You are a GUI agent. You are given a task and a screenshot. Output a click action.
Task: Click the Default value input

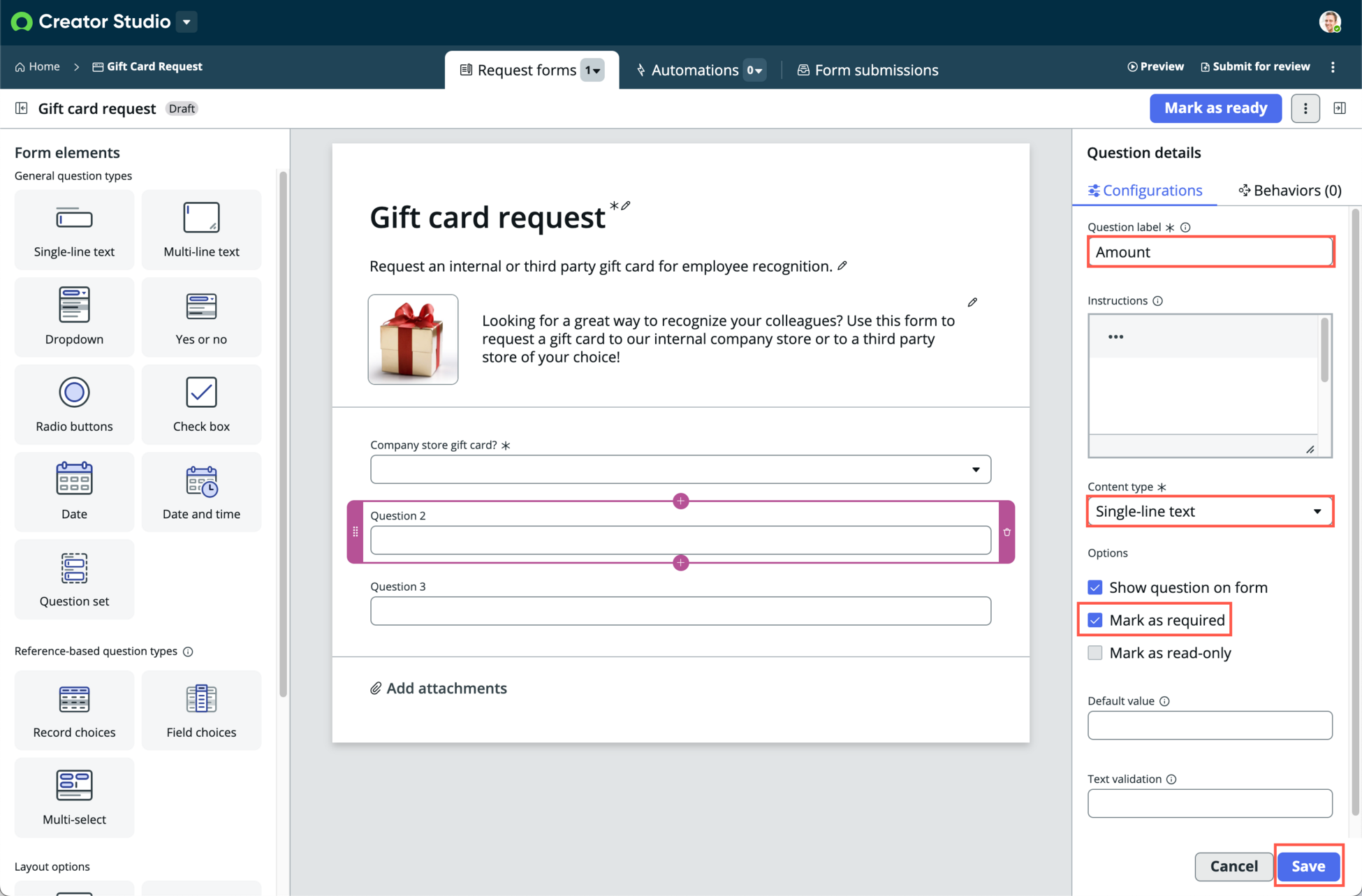click(x=1210, y=725)
